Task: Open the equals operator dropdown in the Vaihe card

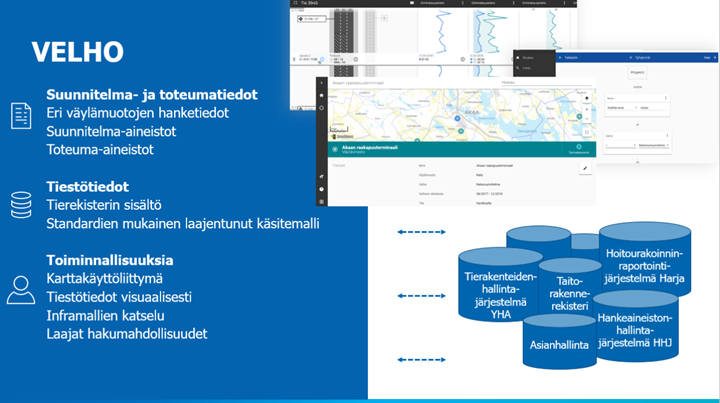Action: 621,145
